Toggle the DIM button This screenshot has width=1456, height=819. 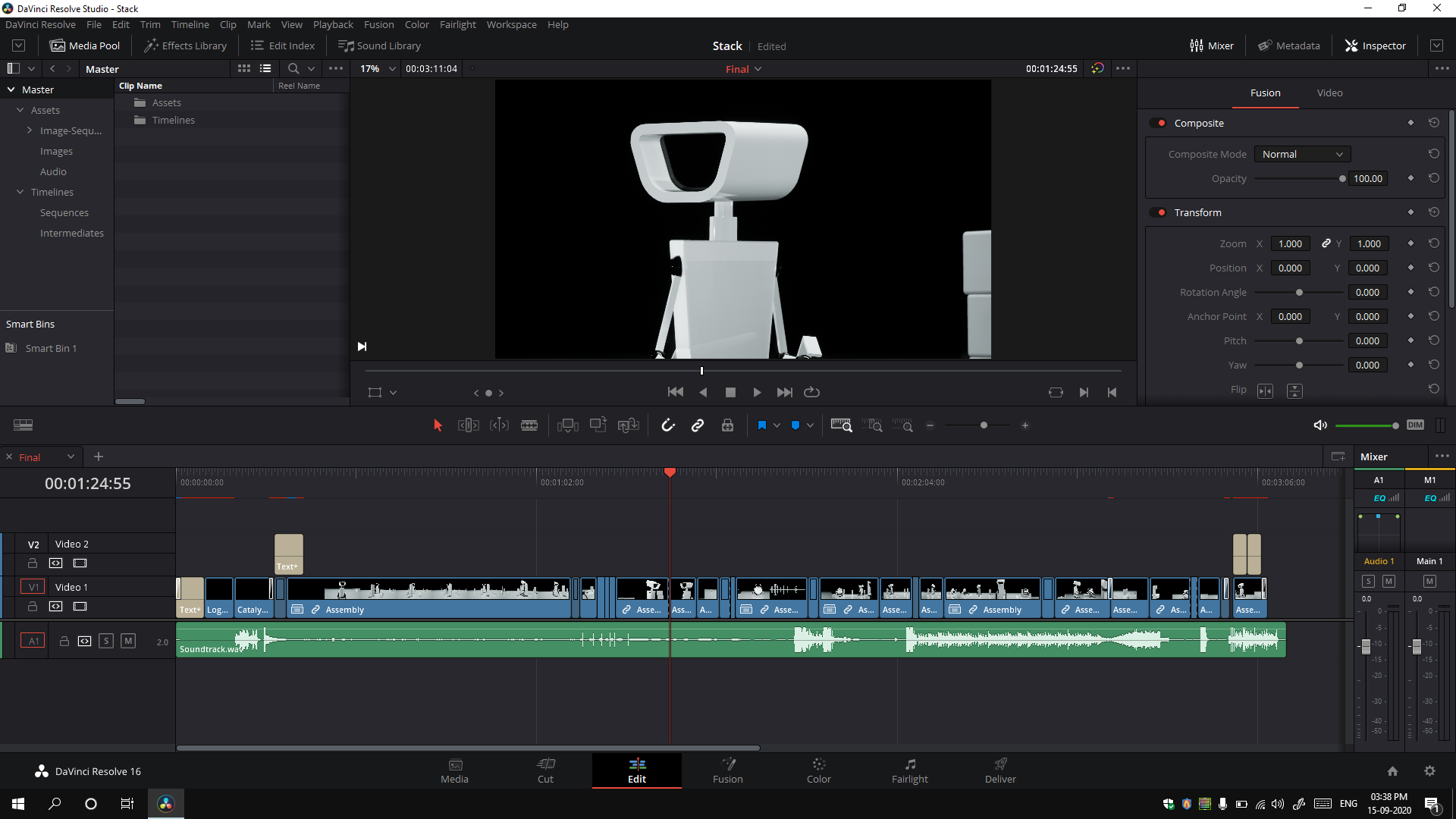[x=1415, y=425]
